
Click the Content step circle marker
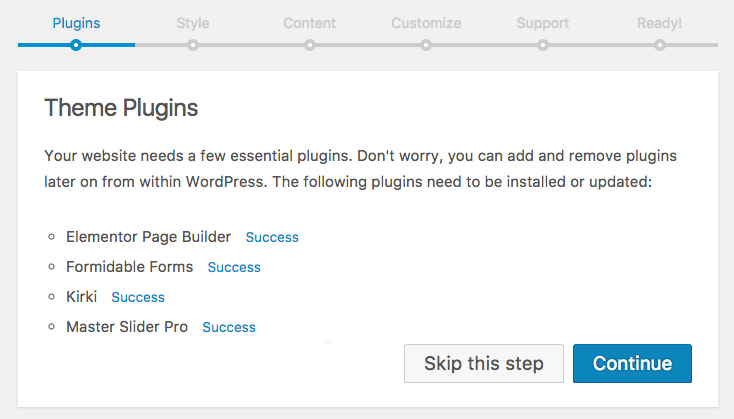click(x=310, y=45)
